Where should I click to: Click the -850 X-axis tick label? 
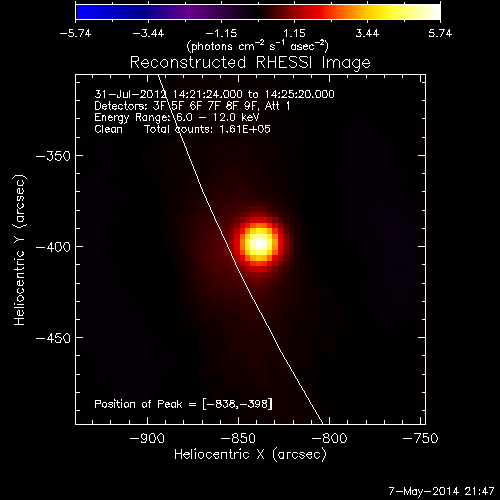[x=238, y=438]
